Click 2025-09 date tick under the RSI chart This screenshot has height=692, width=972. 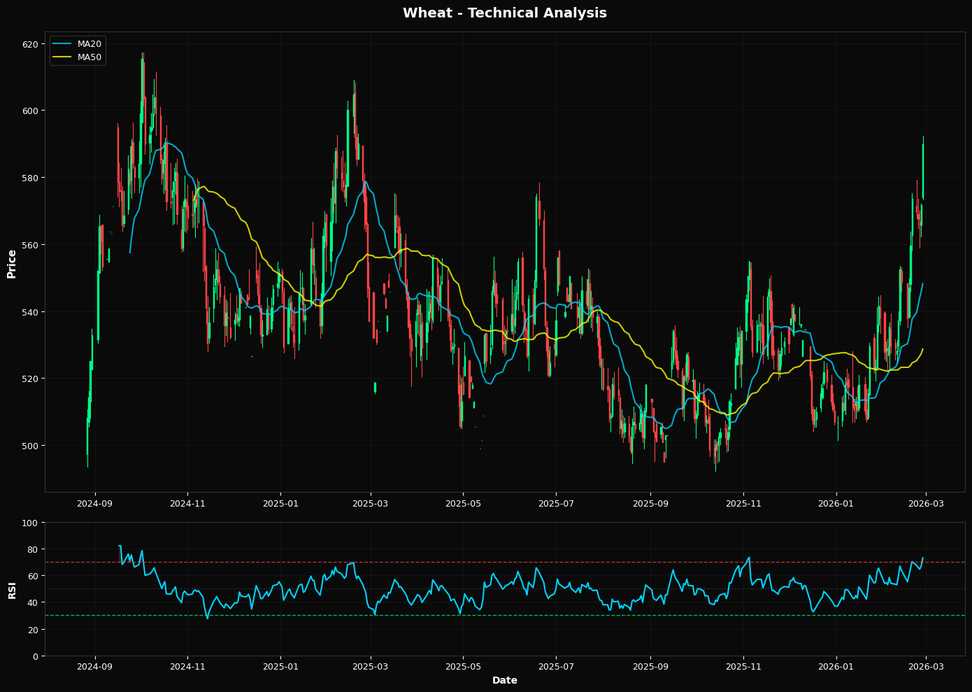[650, 668]
